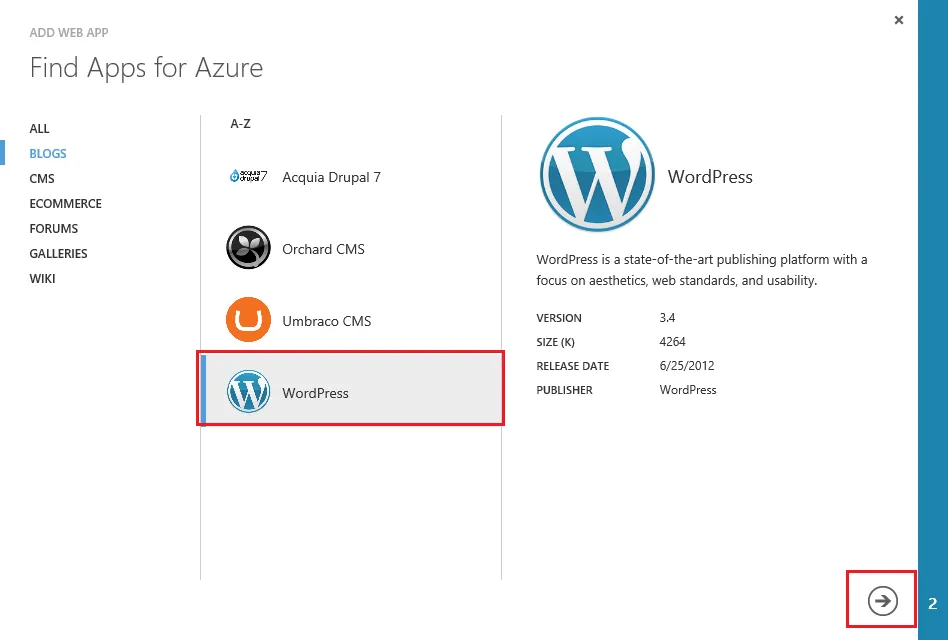The image size is (948, 640).
Task: Click the A-Z sort header
Action: [x=241, y=124]
